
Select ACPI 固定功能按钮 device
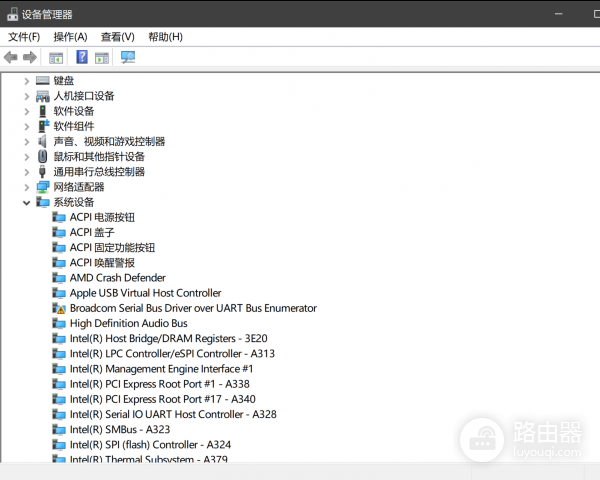[112, 248]
